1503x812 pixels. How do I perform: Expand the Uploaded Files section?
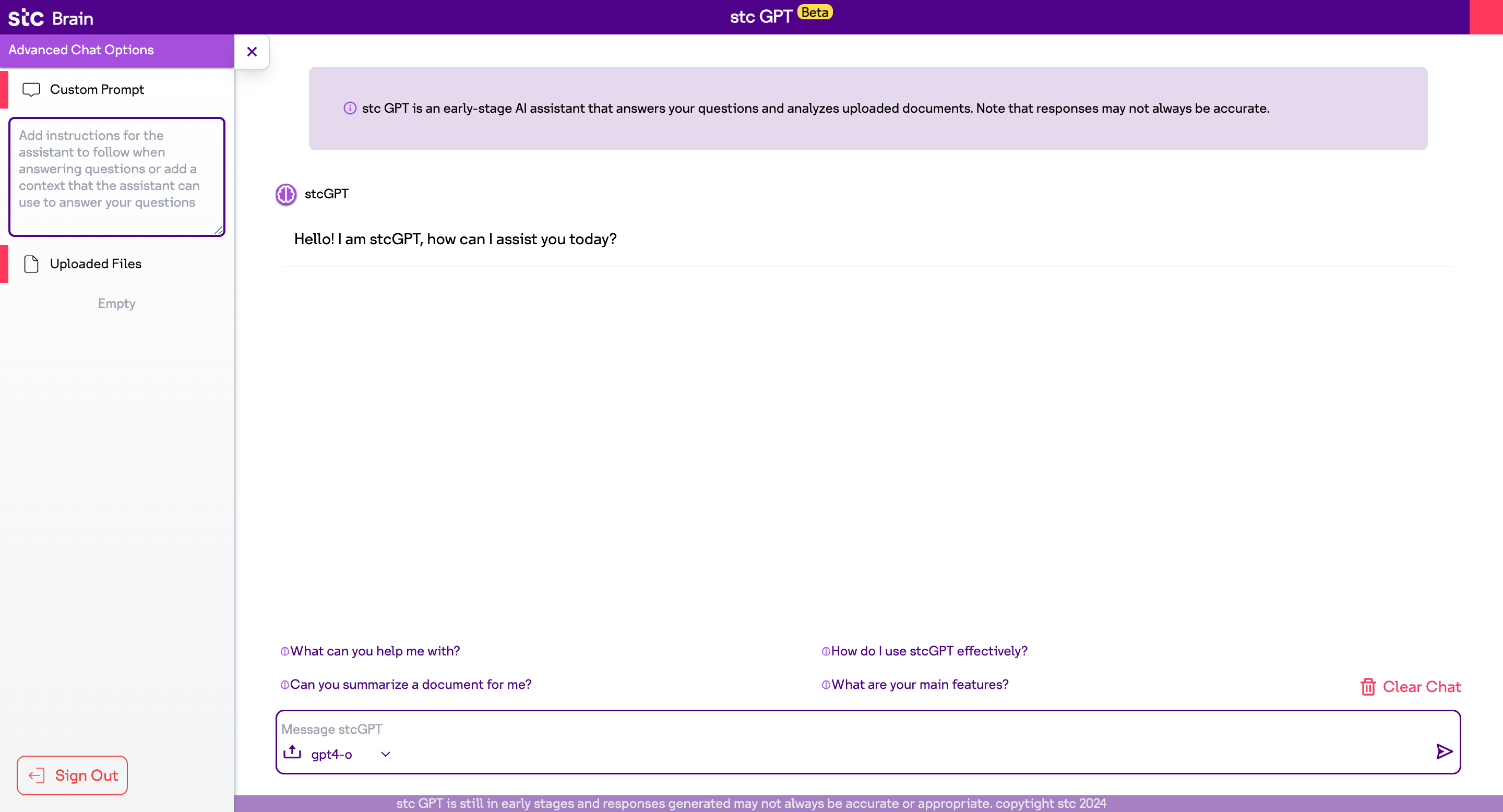[95, 264]
